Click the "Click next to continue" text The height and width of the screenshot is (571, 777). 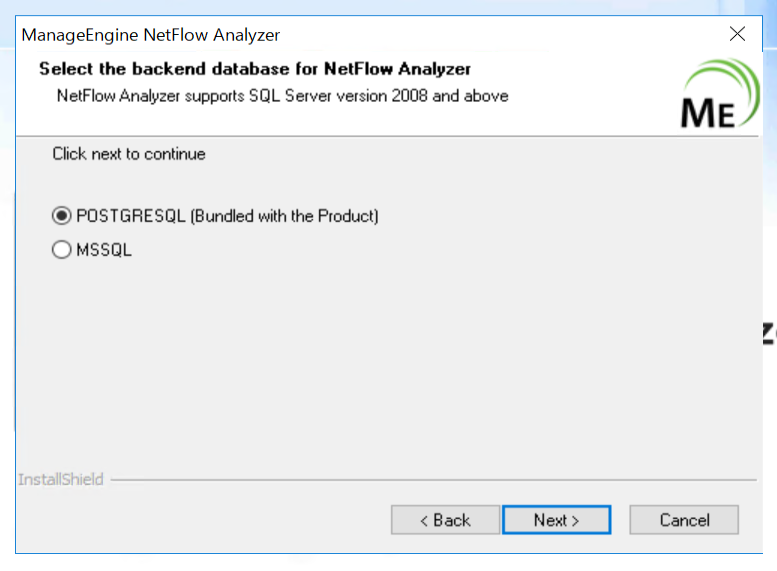point(129,154)
